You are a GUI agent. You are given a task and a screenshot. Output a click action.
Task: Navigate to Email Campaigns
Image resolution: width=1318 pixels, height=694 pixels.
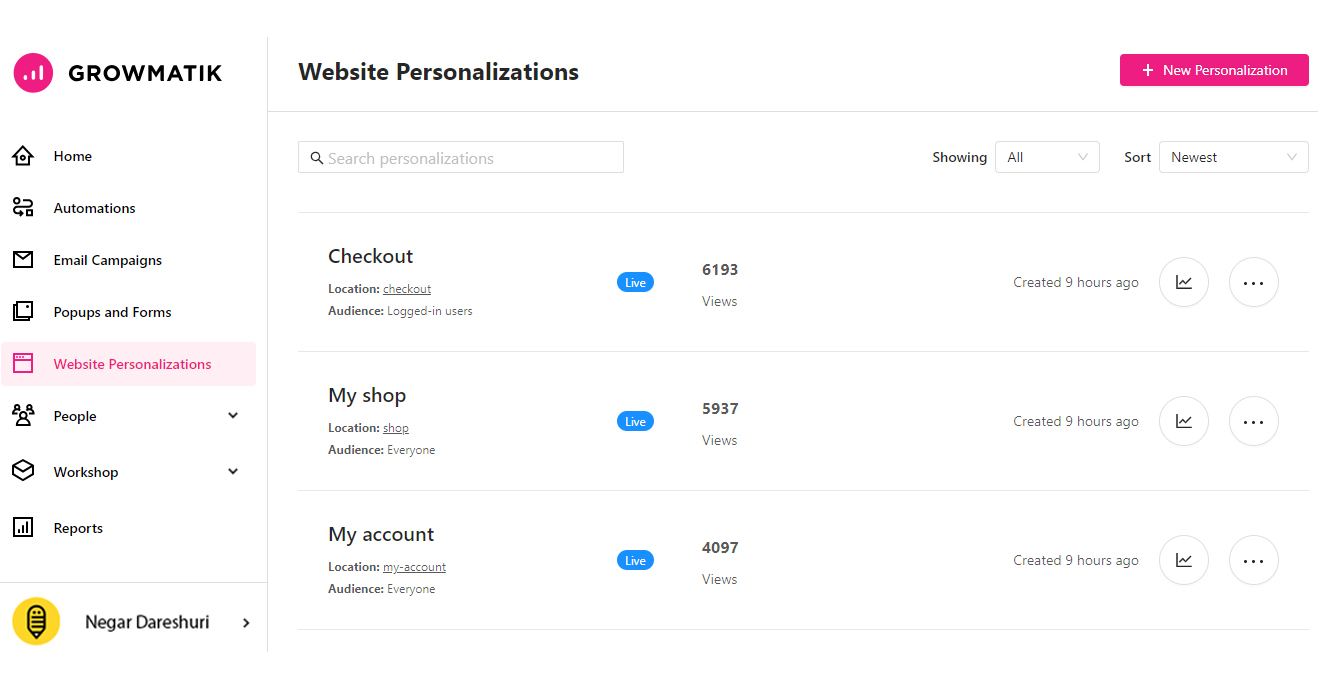click(107, 260)
